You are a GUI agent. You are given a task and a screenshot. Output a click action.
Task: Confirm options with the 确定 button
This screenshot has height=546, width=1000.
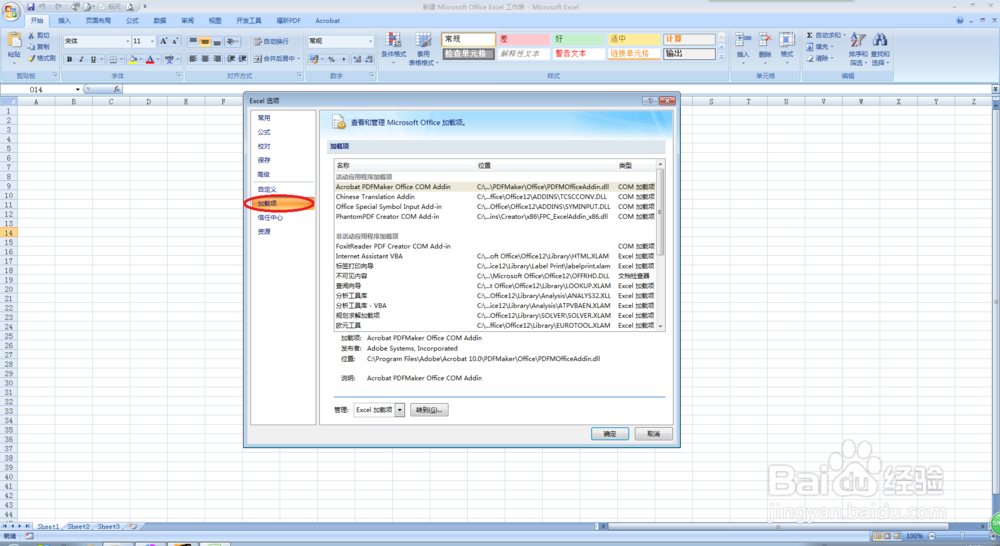pos(610,434)
